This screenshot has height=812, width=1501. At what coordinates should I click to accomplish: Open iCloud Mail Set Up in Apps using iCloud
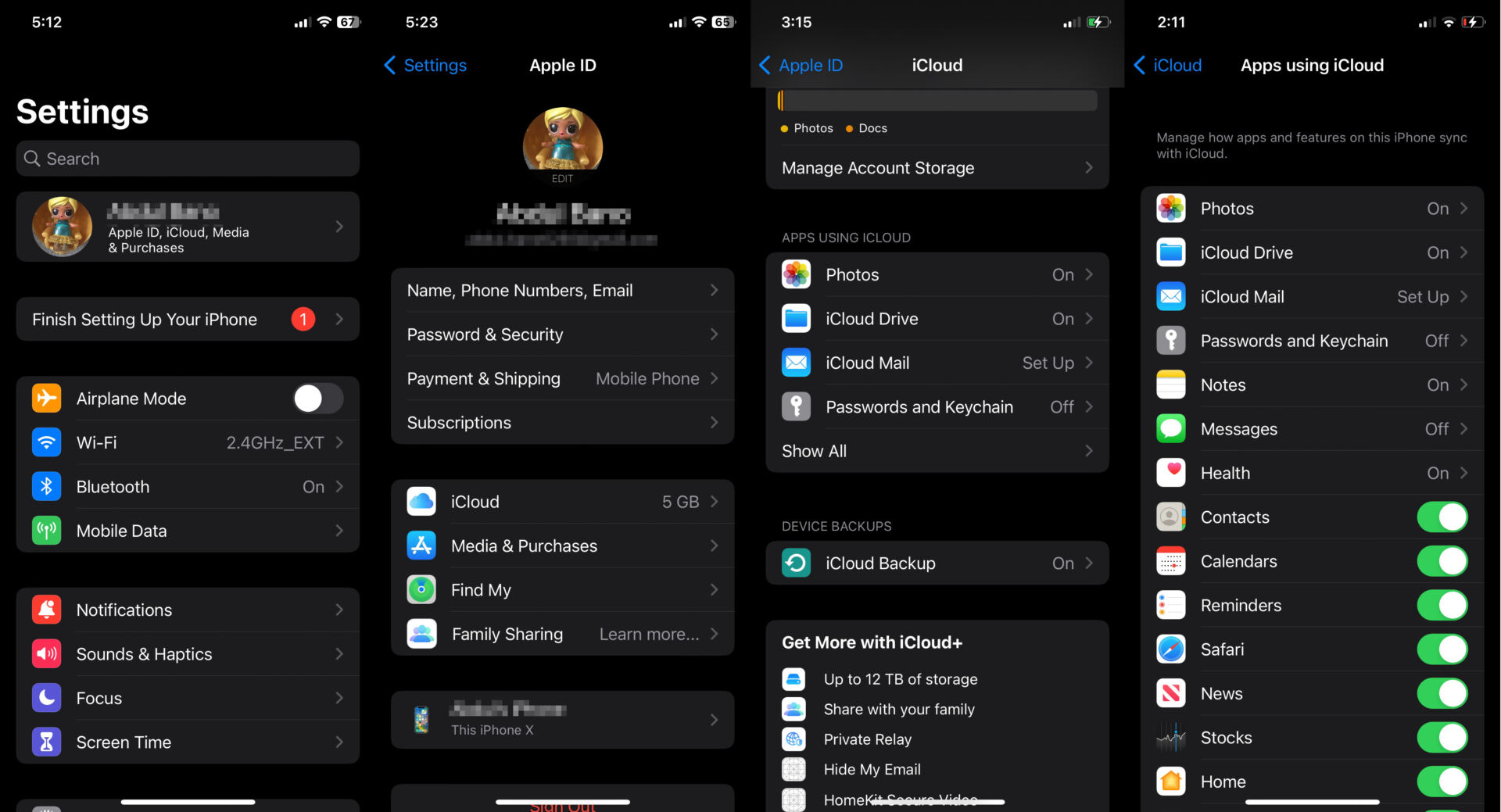[x=1312, y=296]
